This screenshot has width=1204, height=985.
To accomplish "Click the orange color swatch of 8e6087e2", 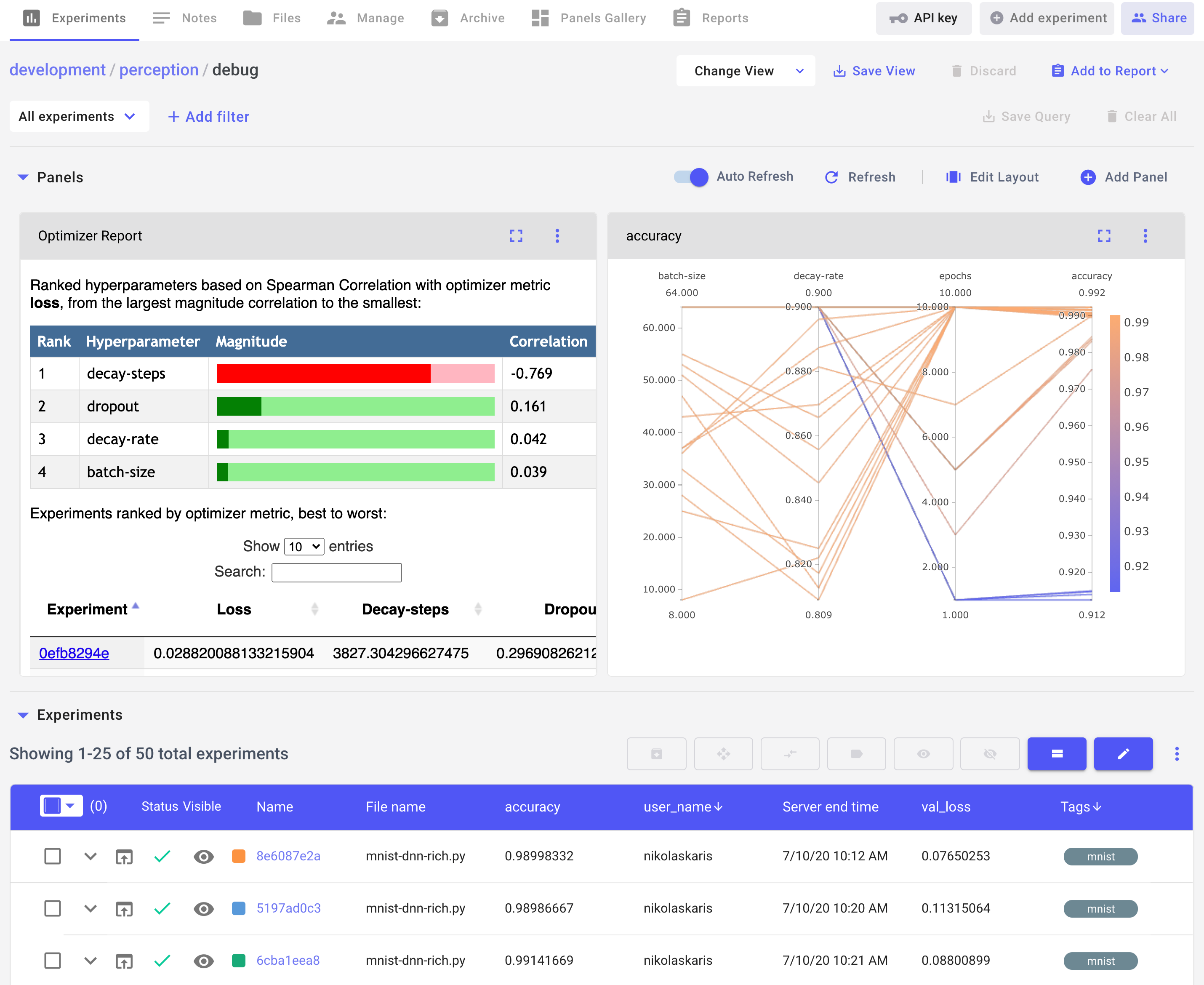I will click(239, 856).
